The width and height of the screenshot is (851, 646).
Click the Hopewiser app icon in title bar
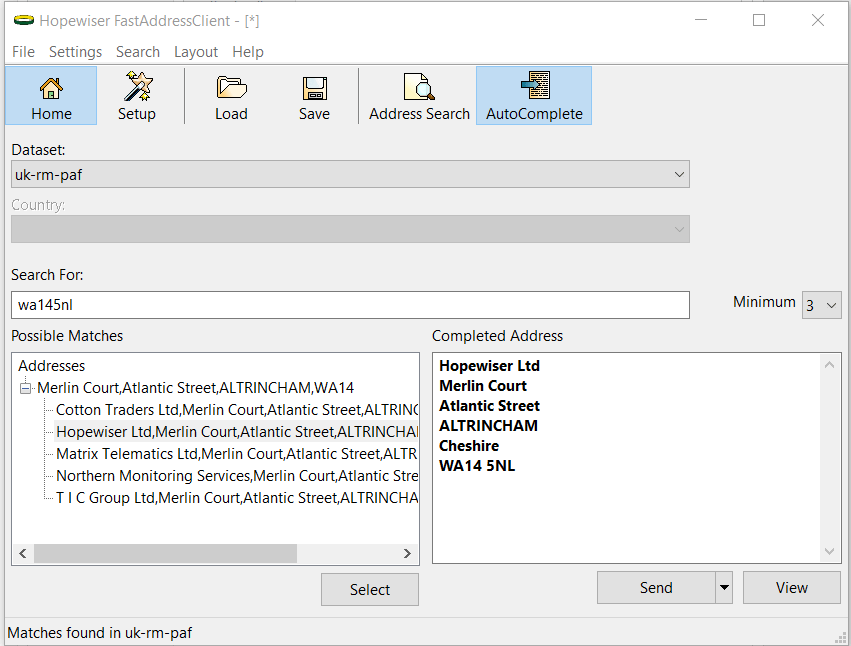pos(22,20)
